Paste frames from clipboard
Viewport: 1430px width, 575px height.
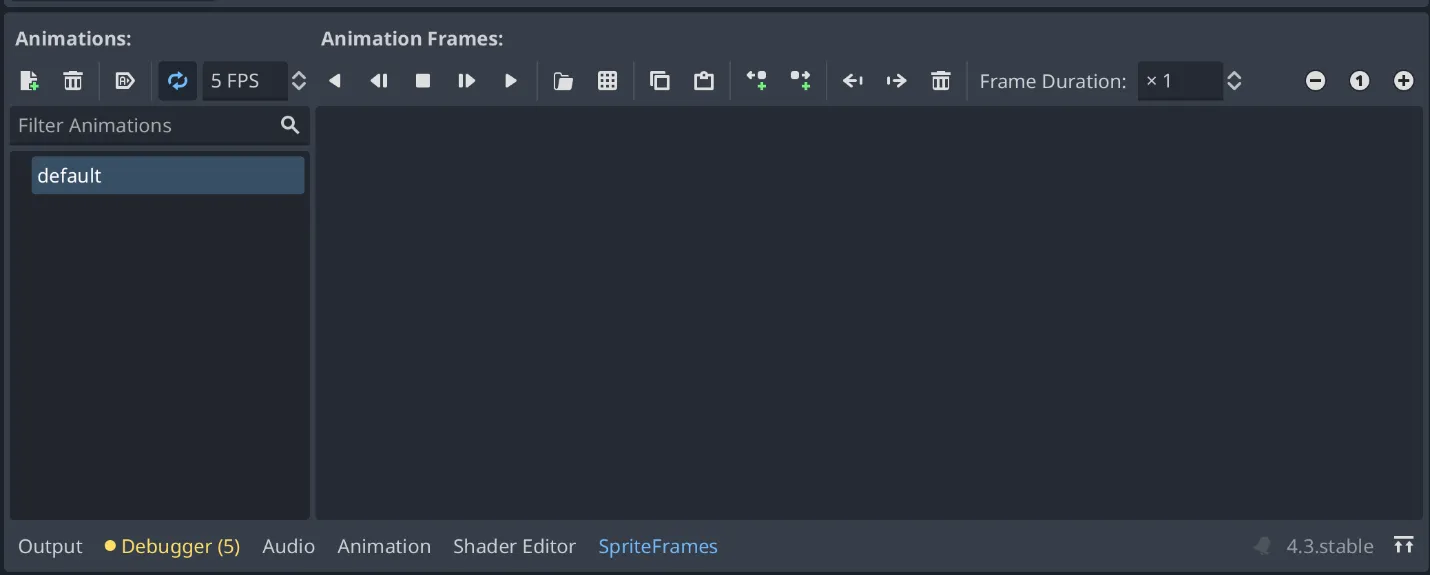703,81
